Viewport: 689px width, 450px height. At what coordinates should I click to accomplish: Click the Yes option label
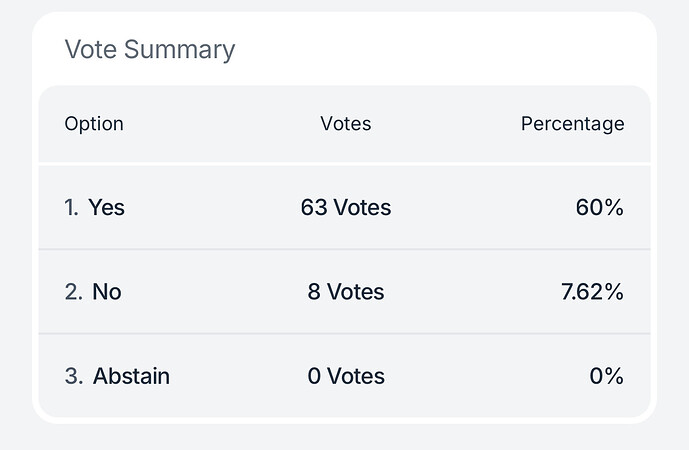pyautogui.click(x=107, y=208)
